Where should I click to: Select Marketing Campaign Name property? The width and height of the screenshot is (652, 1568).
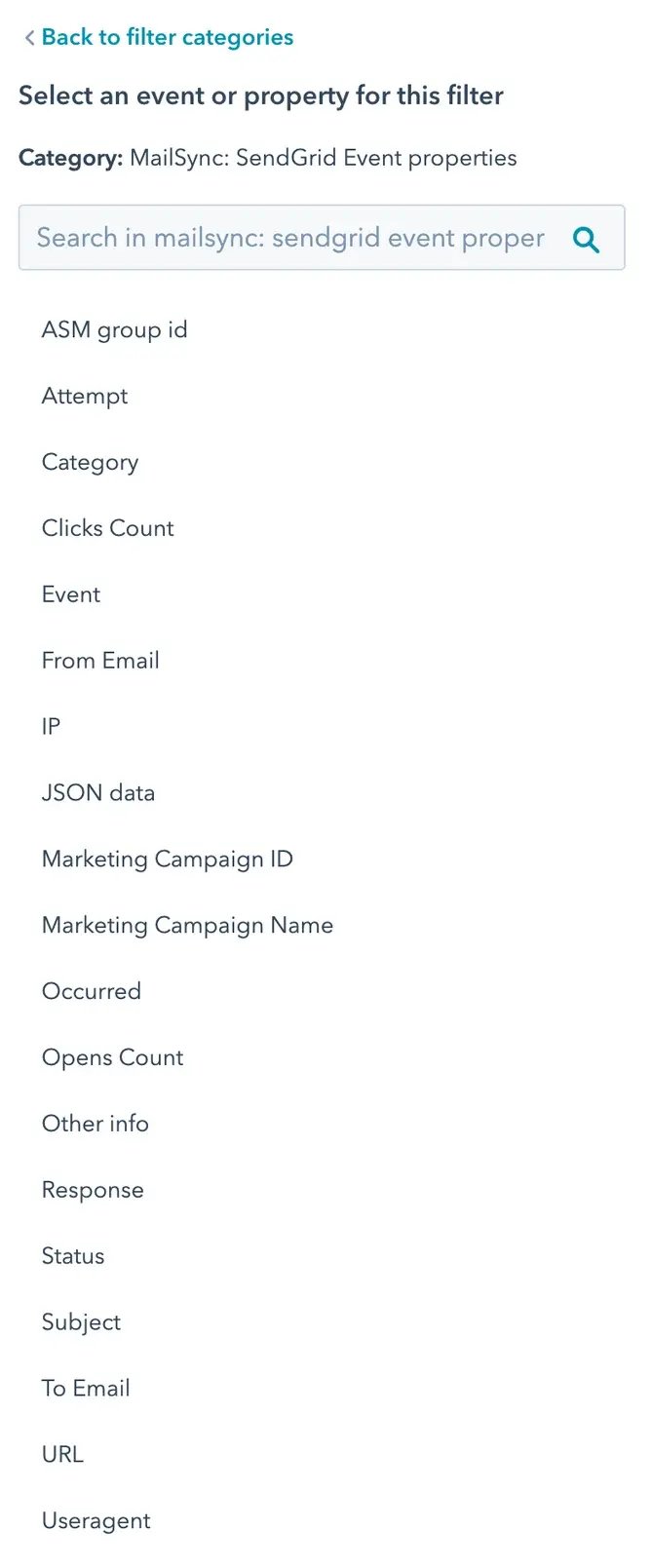[x=187, y=926]
